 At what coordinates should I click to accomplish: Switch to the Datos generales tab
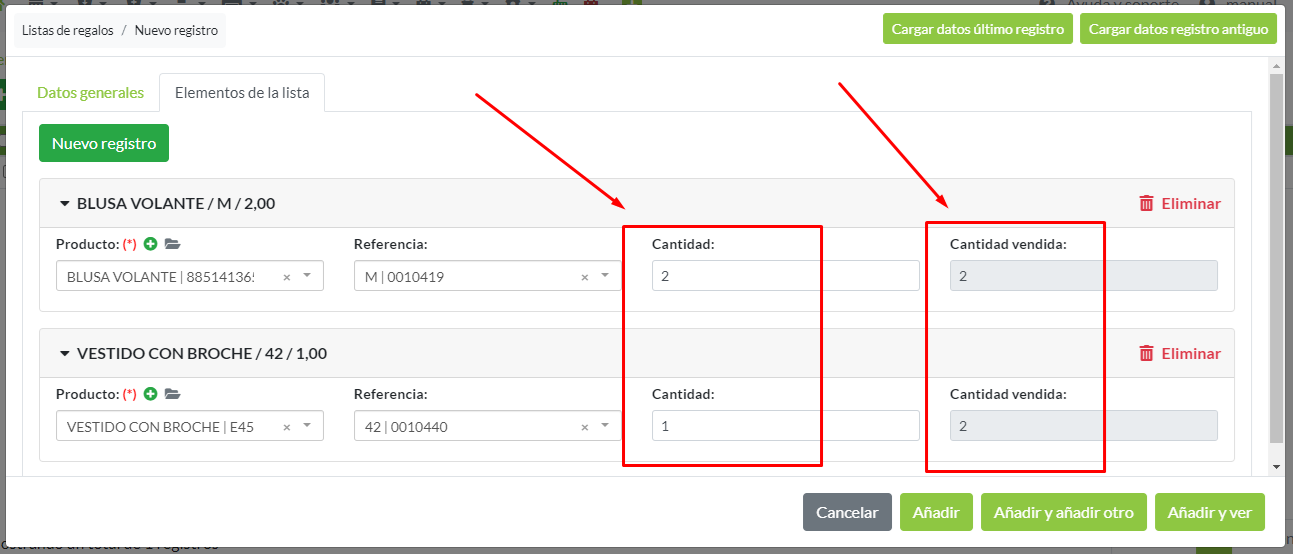tap(90, 93)
